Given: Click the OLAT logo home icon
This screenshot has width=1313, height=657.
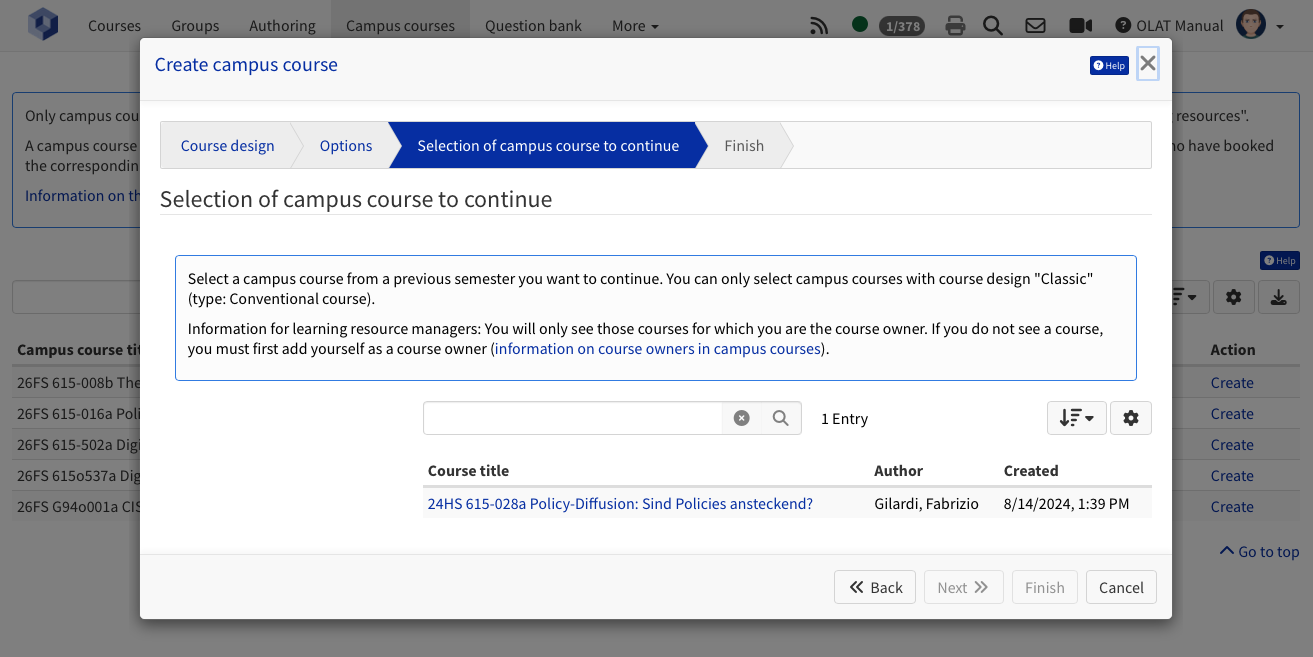Looking at the screenshot, I should [x=43, y=25].
